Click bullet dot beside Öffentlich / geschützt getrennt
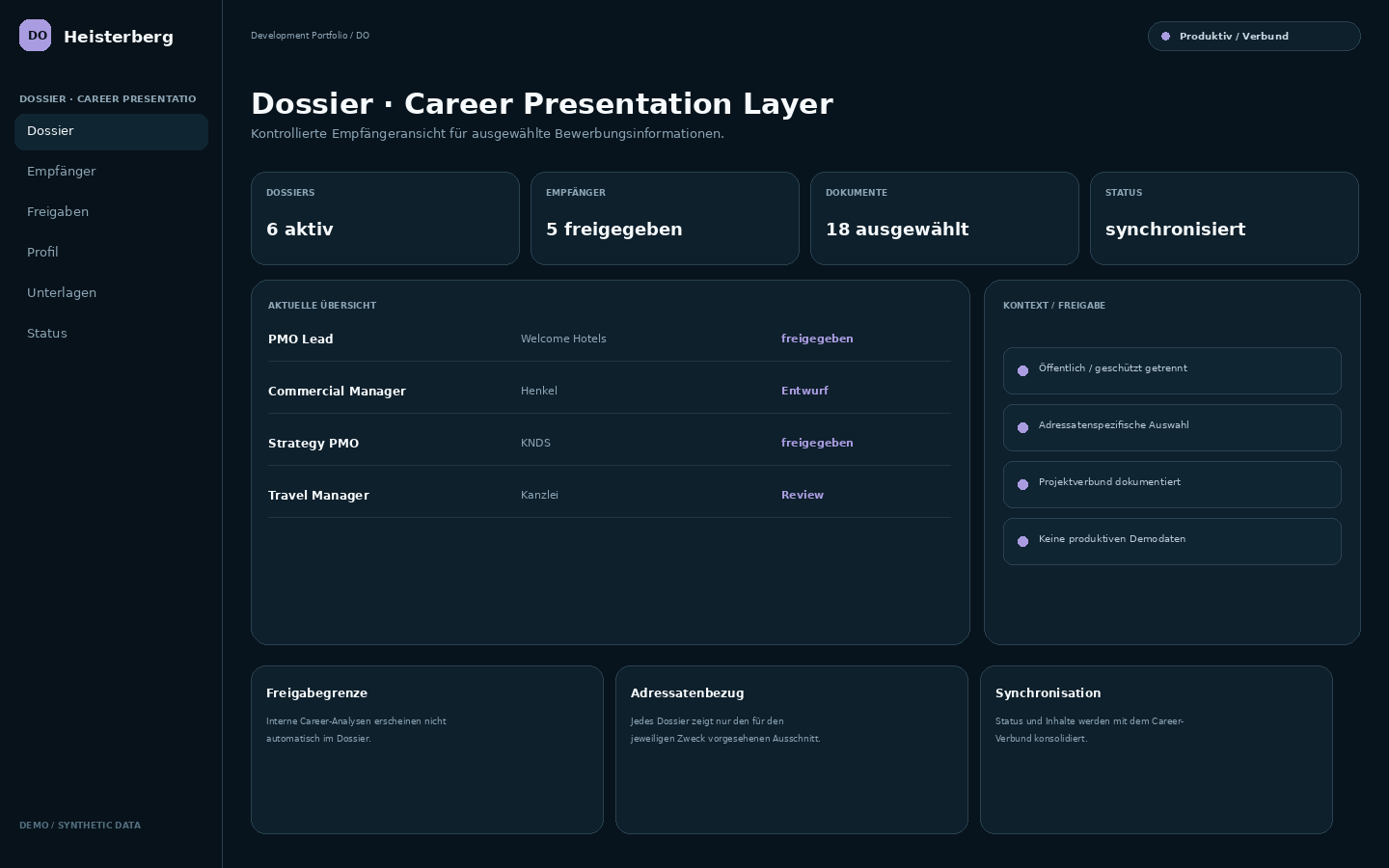This screenshot has width=1389, height=868. click(x=1023, y=370)
